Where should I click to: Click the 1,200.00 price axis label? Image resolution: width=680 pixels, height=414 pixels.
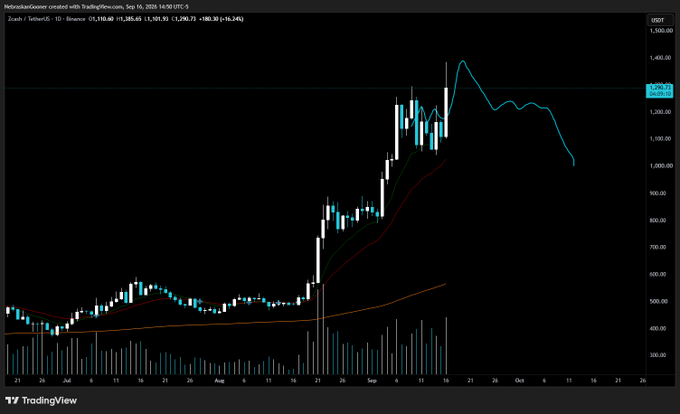(x=661, y=112)
